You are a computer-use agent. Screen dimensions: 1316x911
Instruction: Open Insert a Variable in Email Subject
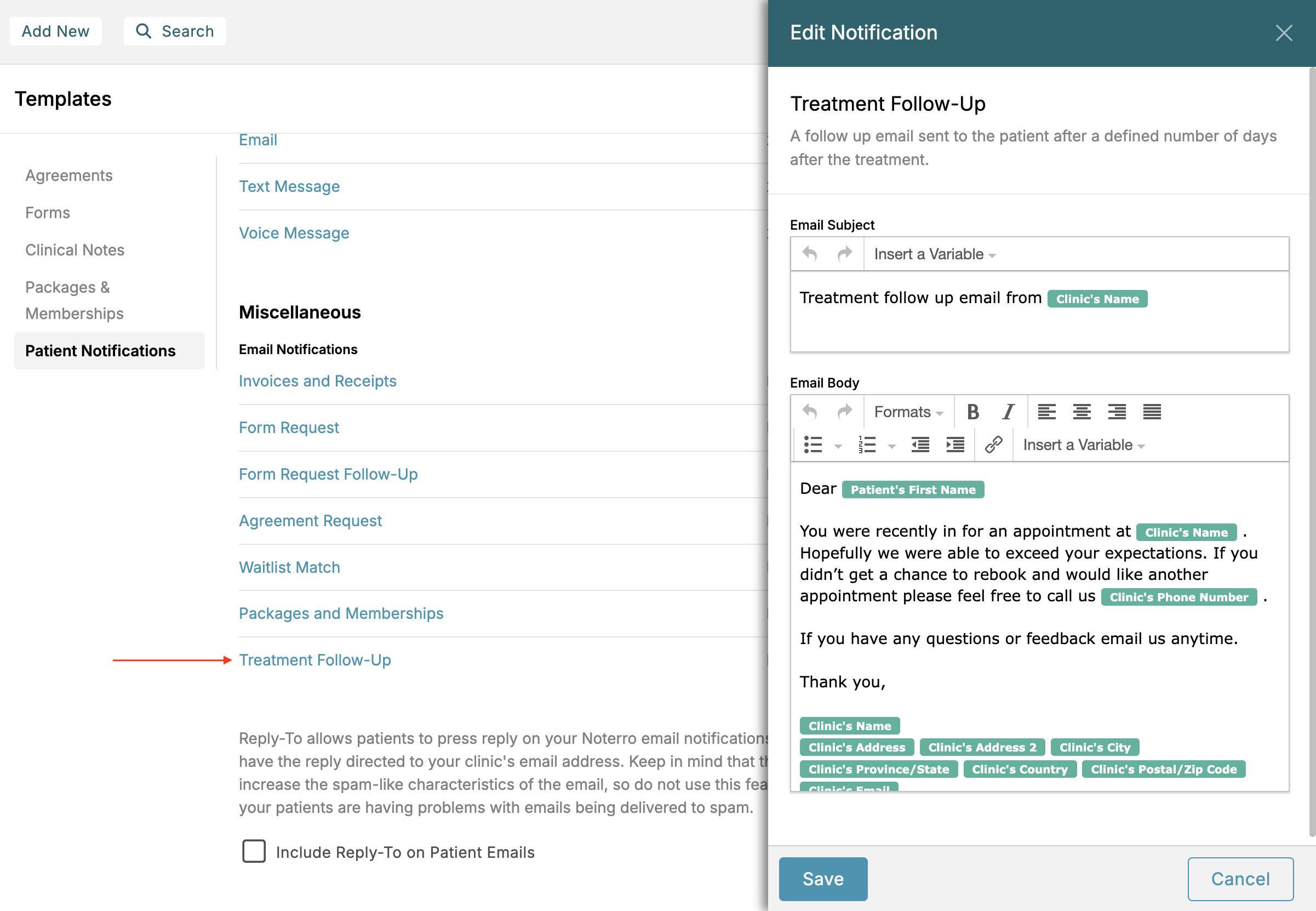(x=934, y=254)
